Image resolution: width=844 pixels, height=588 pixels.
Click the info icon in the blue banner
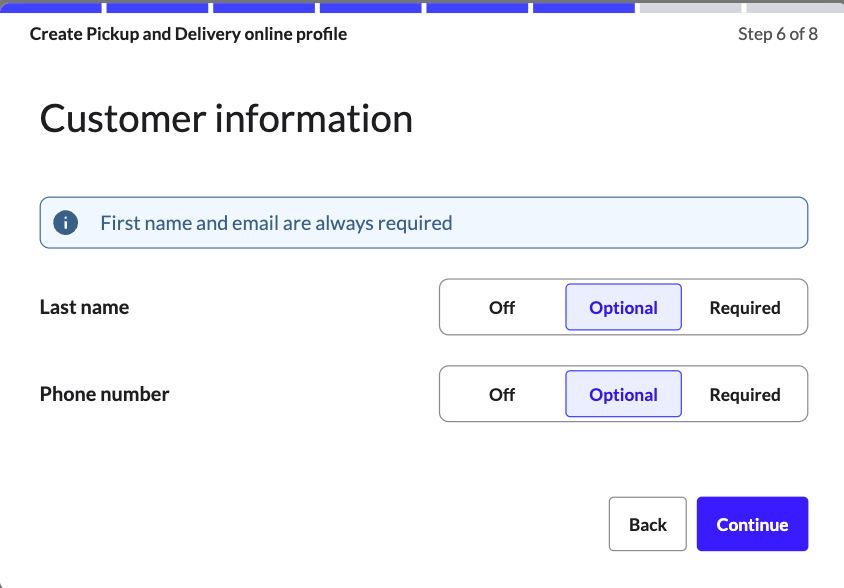click(66, 222)
